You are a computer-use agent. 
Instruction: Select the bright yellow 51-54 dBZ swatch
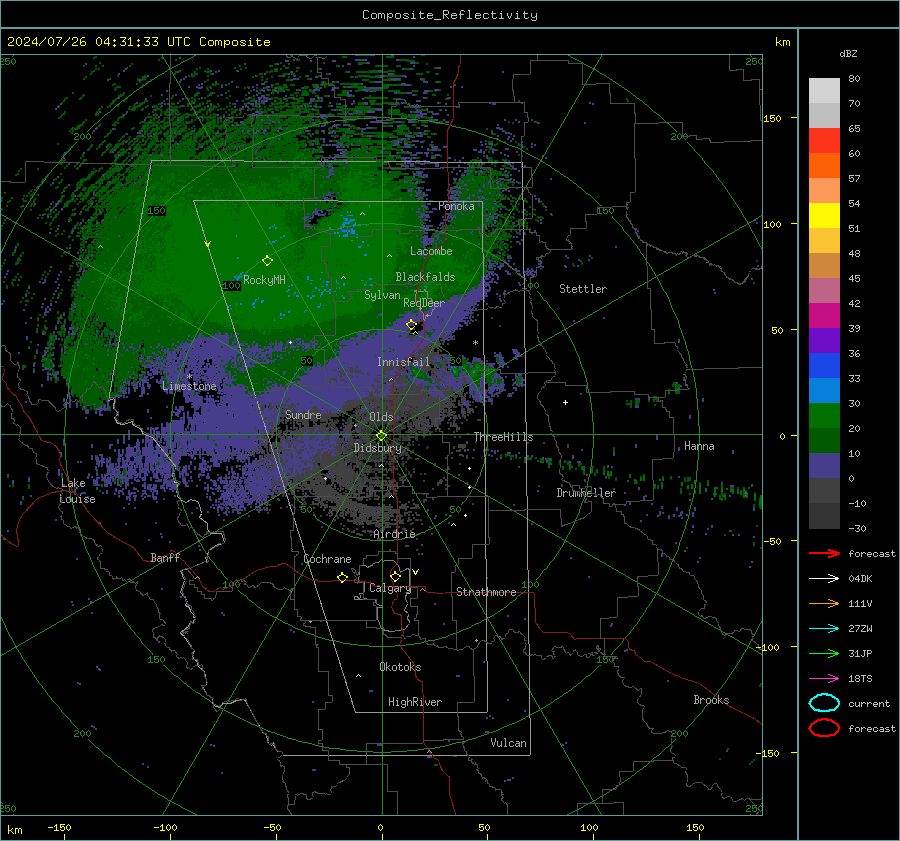tap(824, 216)
